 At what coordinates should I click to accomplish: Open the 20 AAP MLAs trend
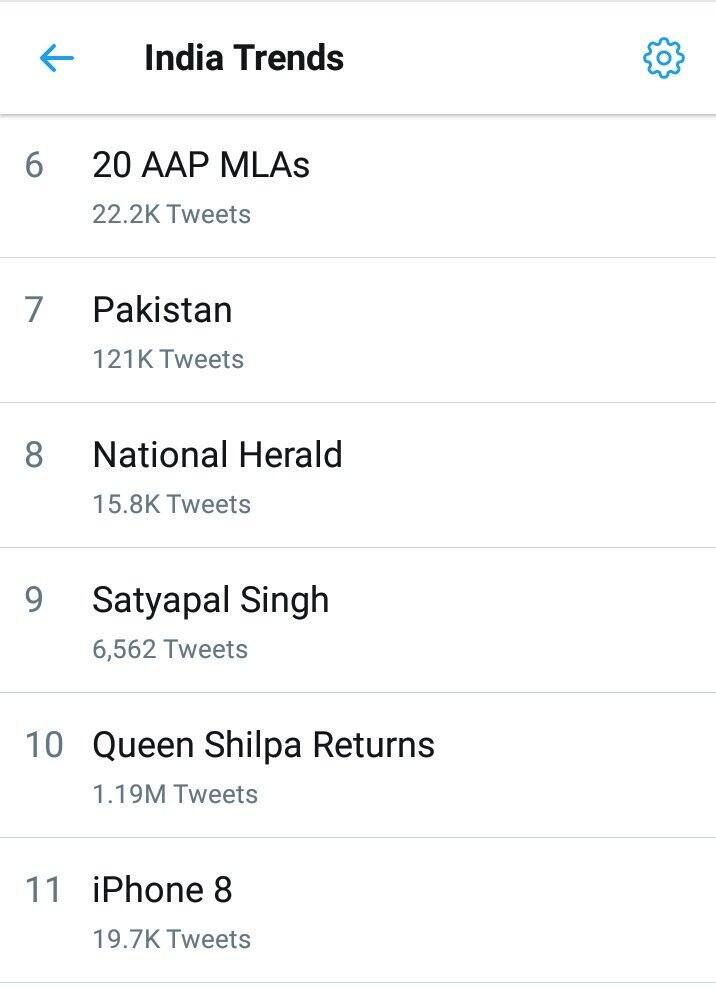pyautogui.click(x=199, y=165)
